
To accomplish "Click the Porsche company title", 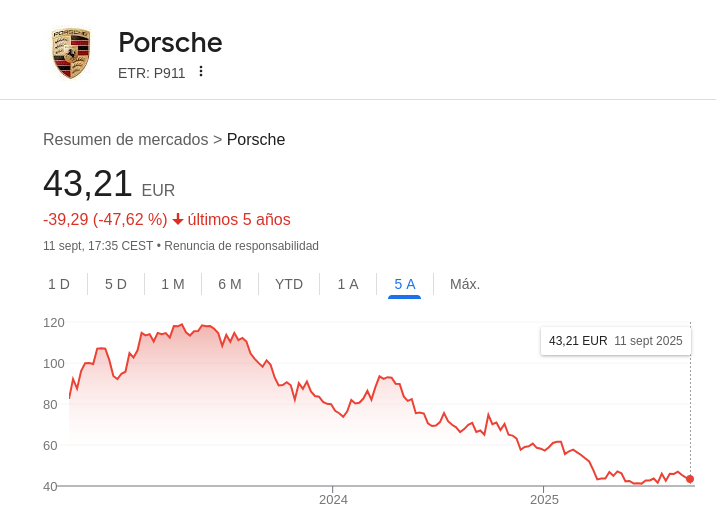I will pyautogui.click(x=170, y=42).
